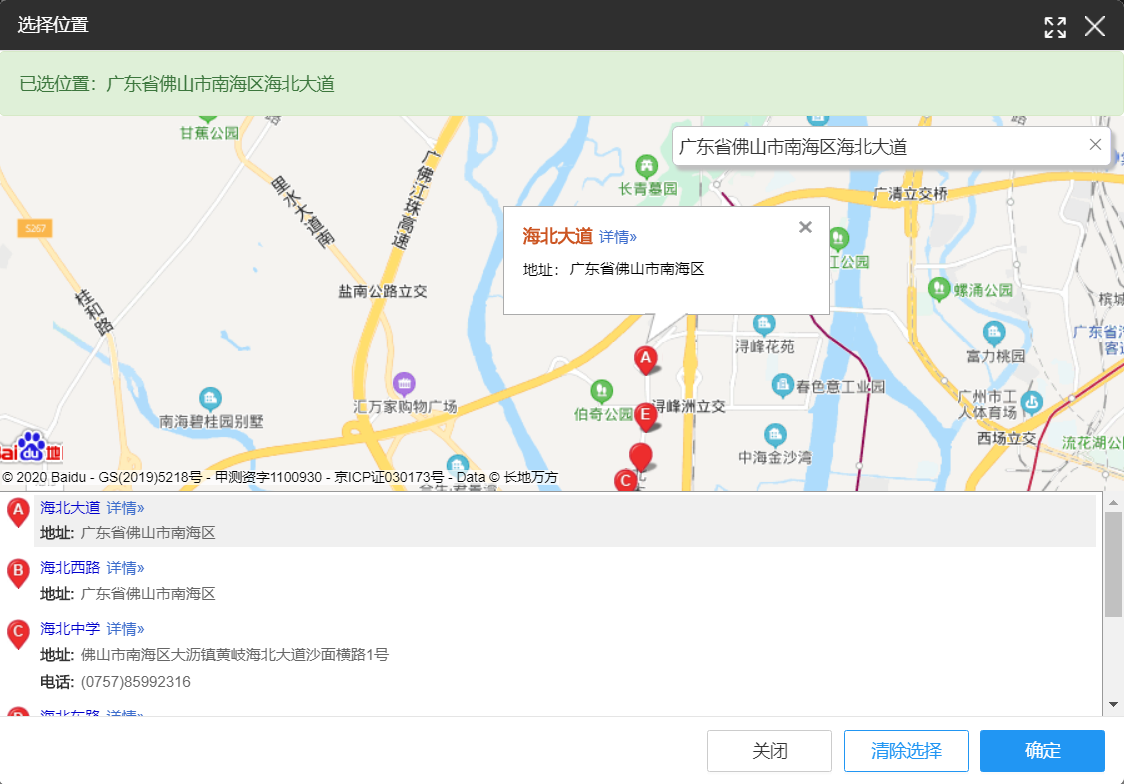Screen dimensions: 1124x784
Task: Click the 已选位置 banner text
Action: point(177,84)
